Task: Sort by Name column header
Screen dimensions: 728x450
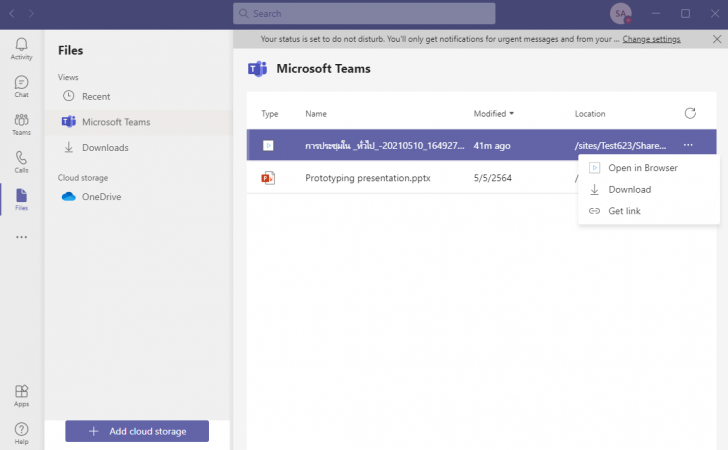Action: click(x=316, y=114)
